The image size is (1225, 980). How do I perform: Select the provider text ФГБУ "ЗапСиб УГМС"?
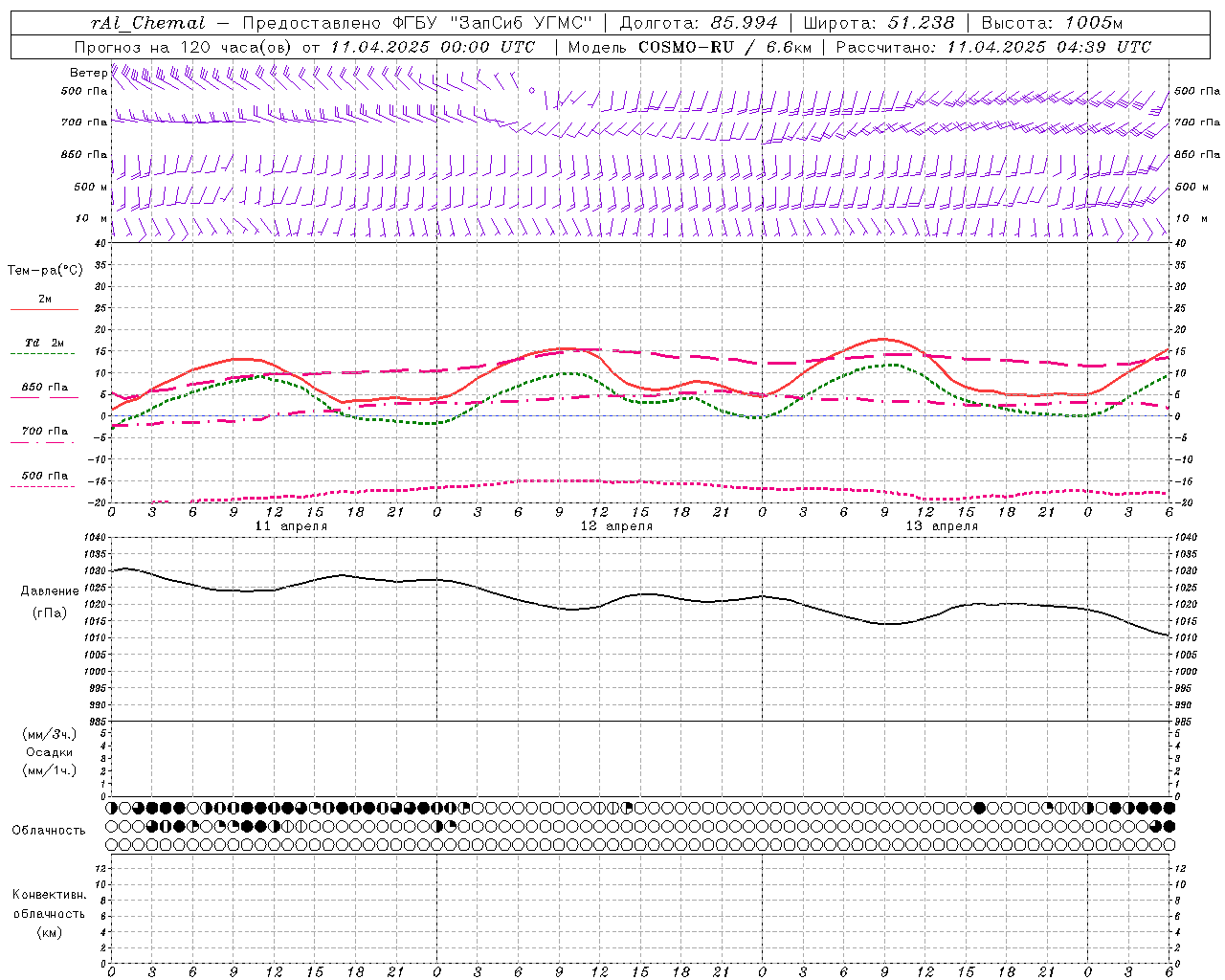(492, 23)
